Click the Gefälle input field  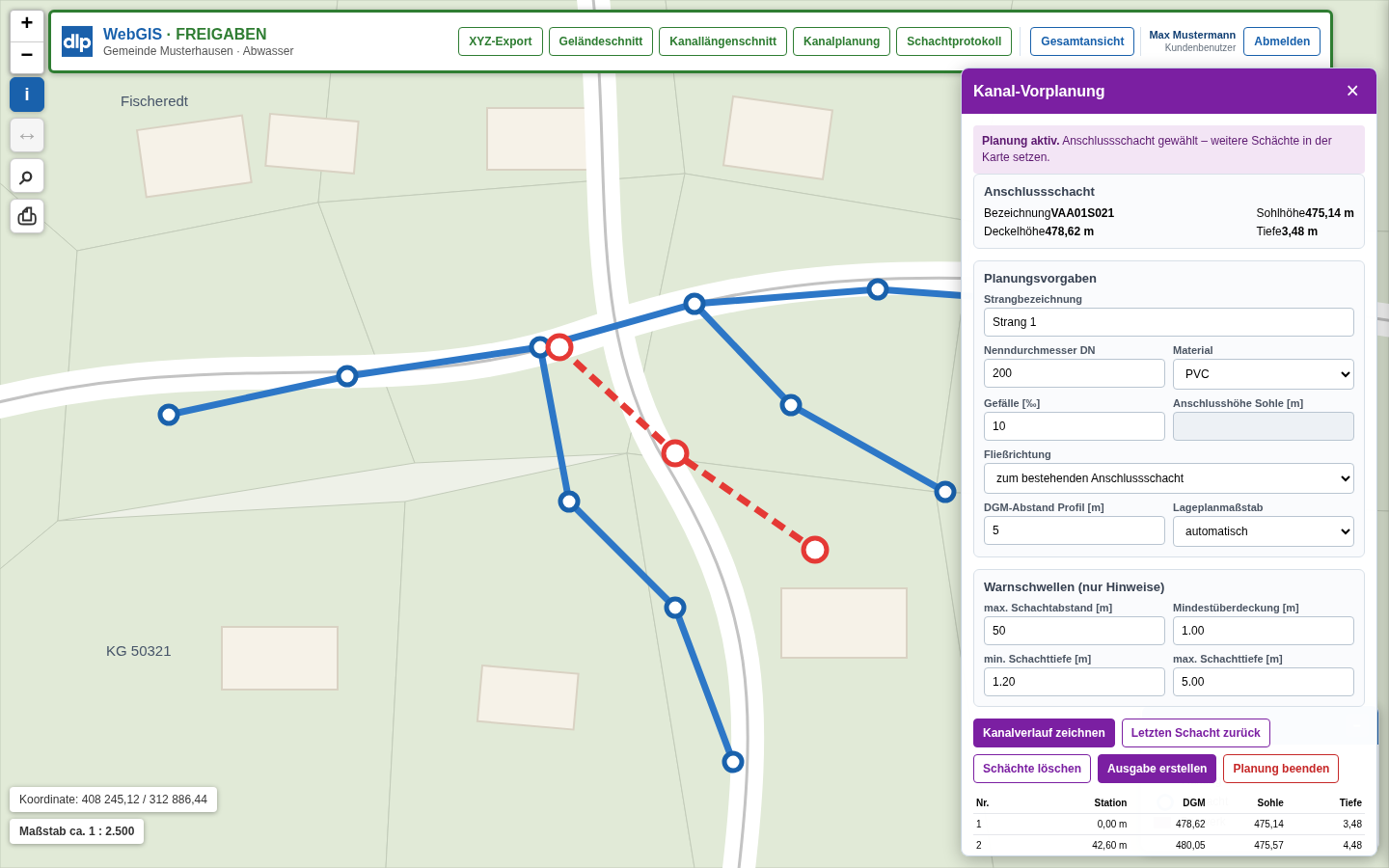(1075, 426)
